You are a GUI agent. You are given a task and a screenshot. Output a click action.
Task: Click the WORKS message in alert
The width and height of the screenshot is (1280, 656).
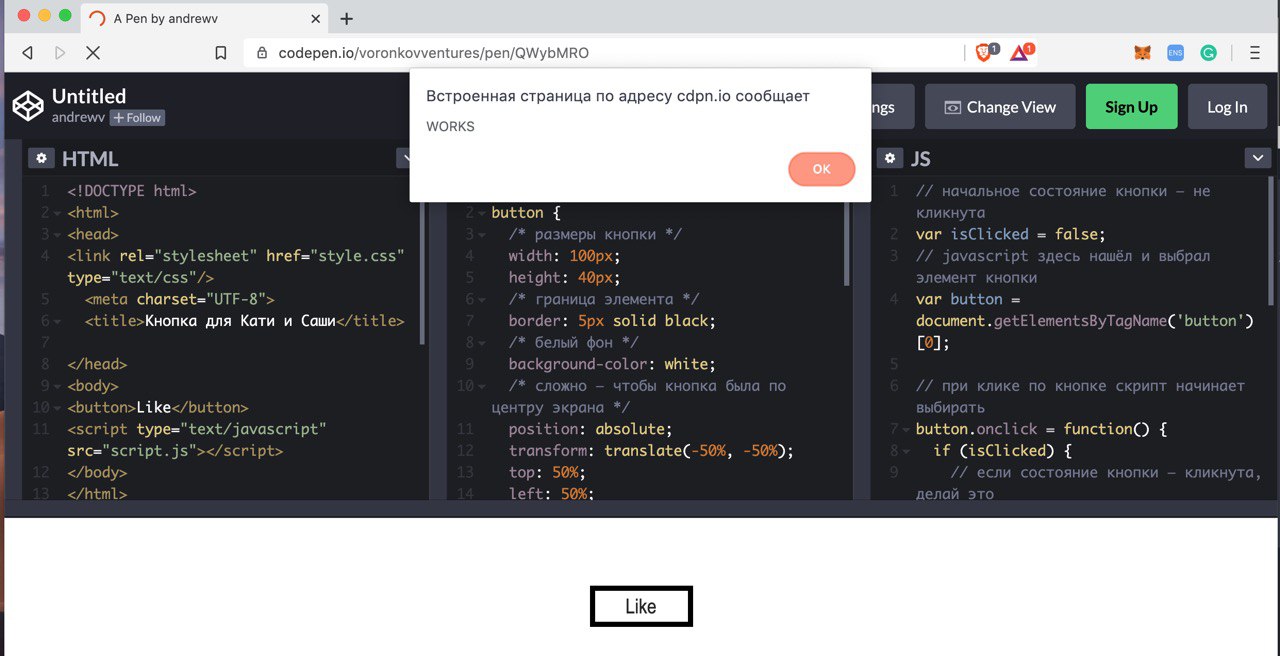click(450, 127)
